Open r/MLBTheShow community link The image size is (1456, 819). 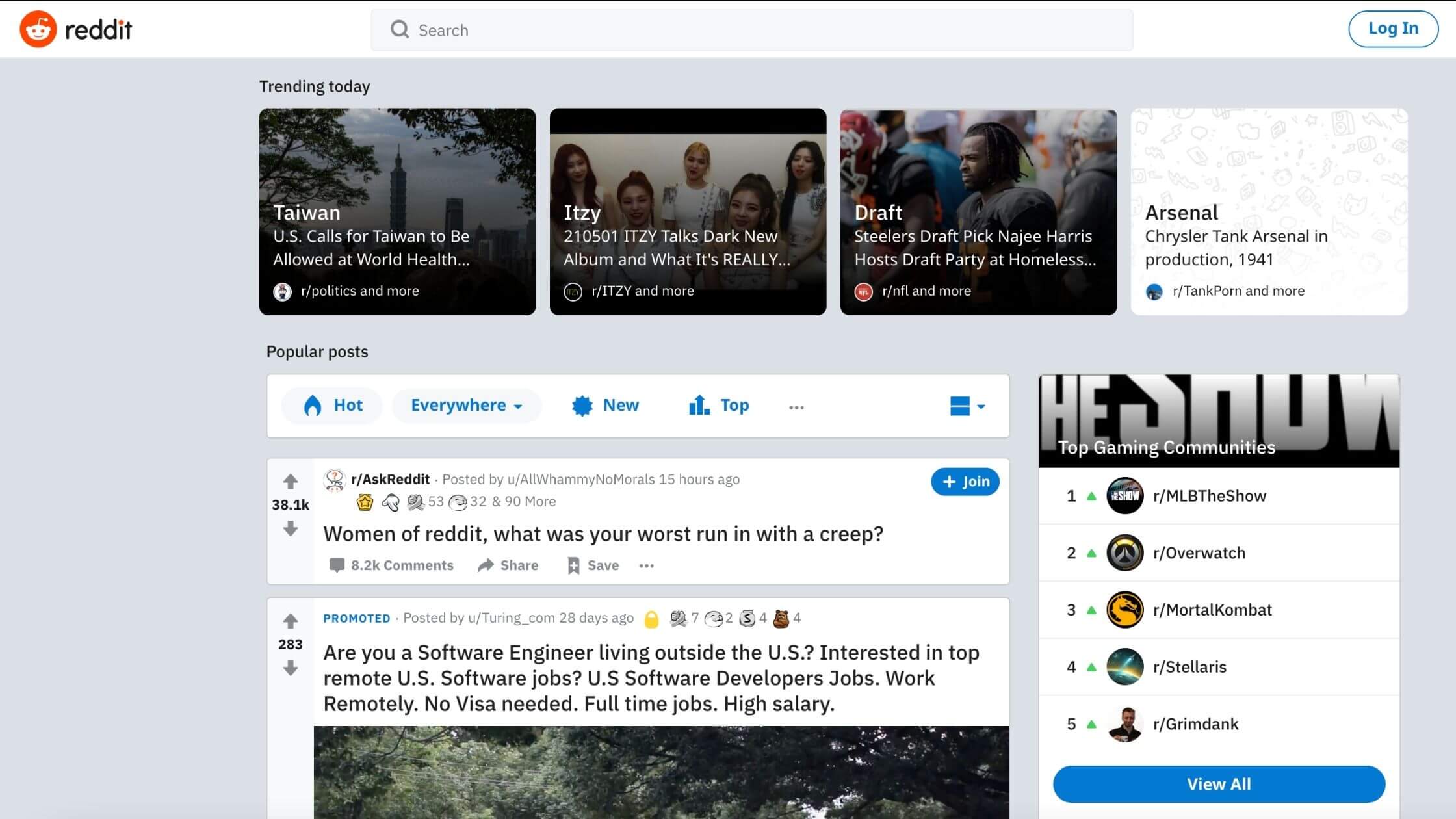pyautogui.click(x=1210, y=497)
